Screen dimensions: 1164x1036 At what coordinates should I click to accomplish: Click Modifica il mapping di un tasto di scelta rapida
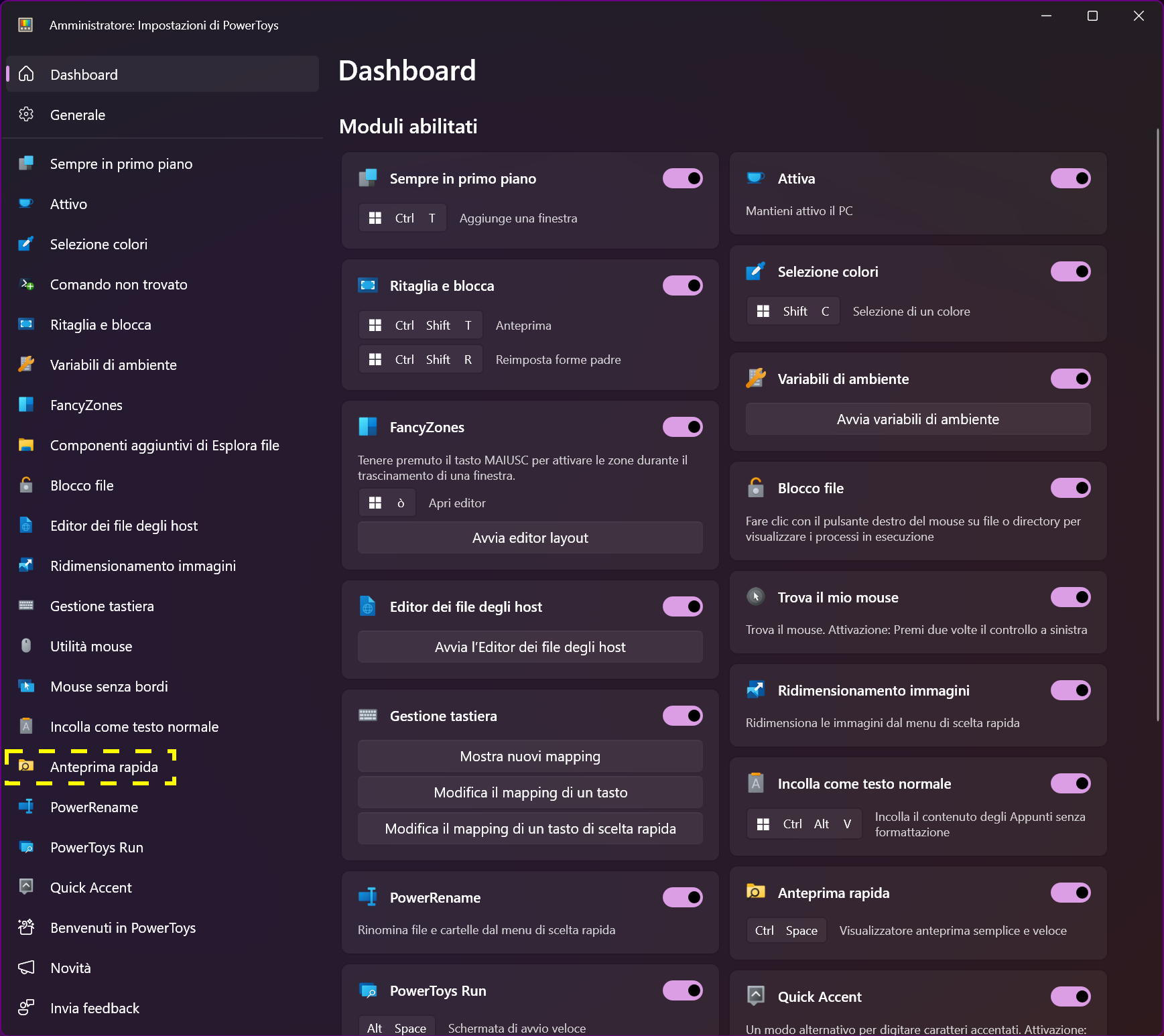[530, 828]
